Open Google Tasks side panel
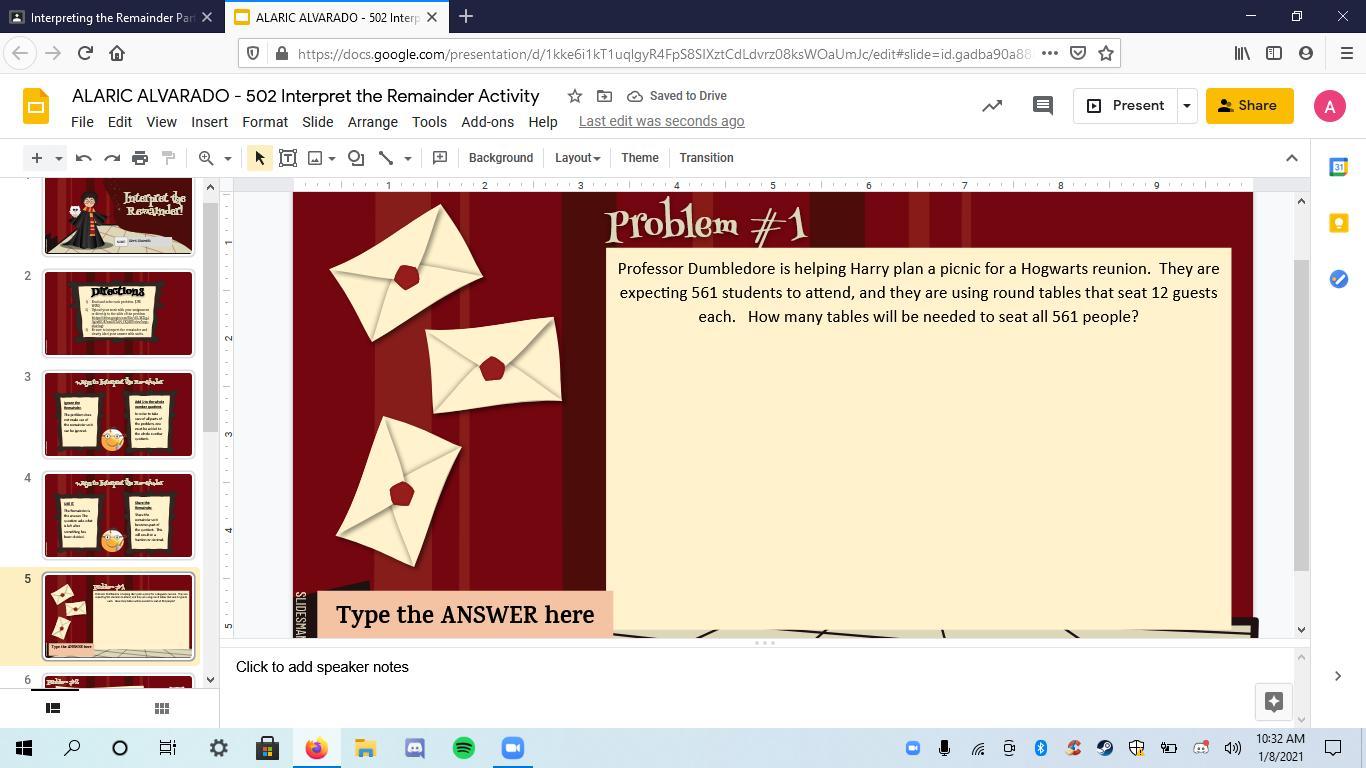 pyautogui.click(x=1338, y=279)
